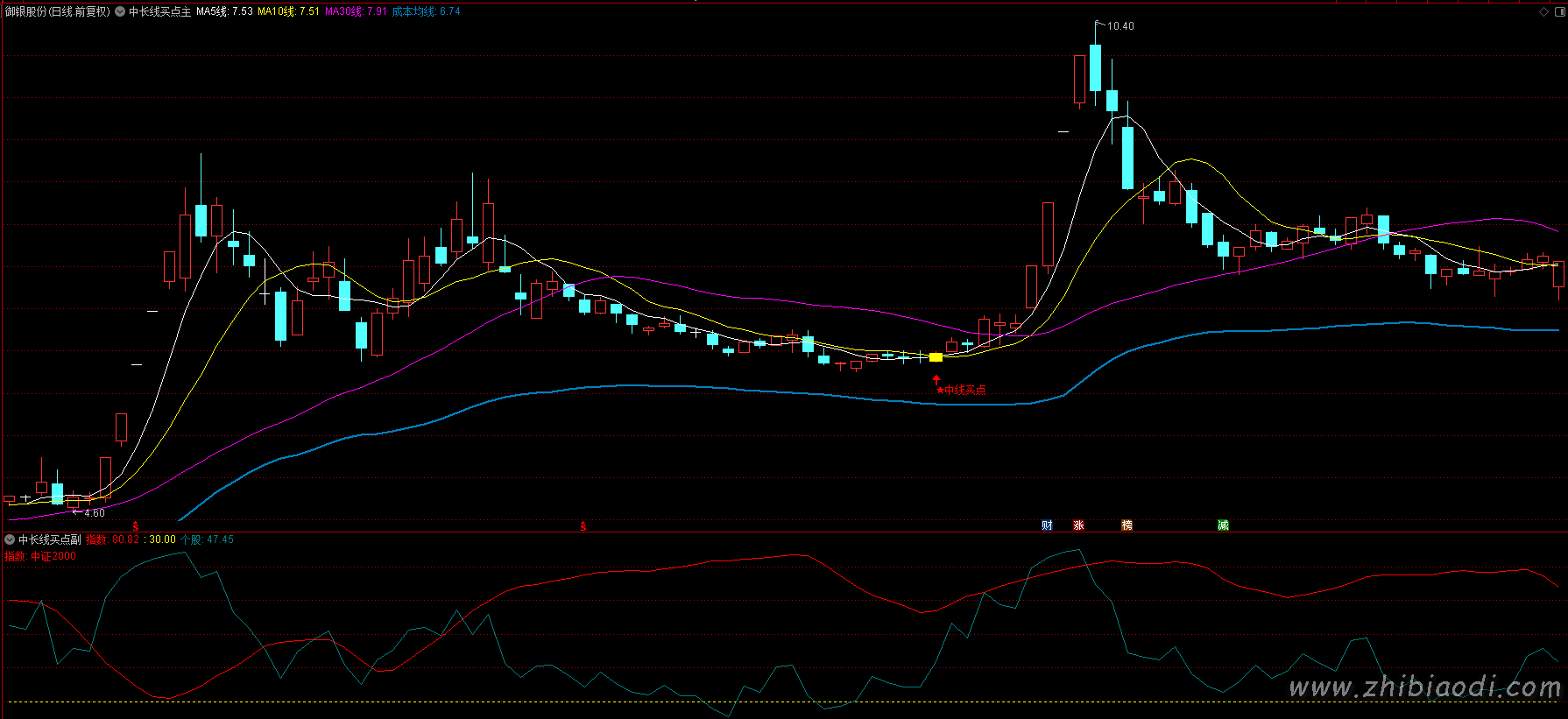
Task: Open the 财 financial info marker
Action: [x=1047, y=525]
